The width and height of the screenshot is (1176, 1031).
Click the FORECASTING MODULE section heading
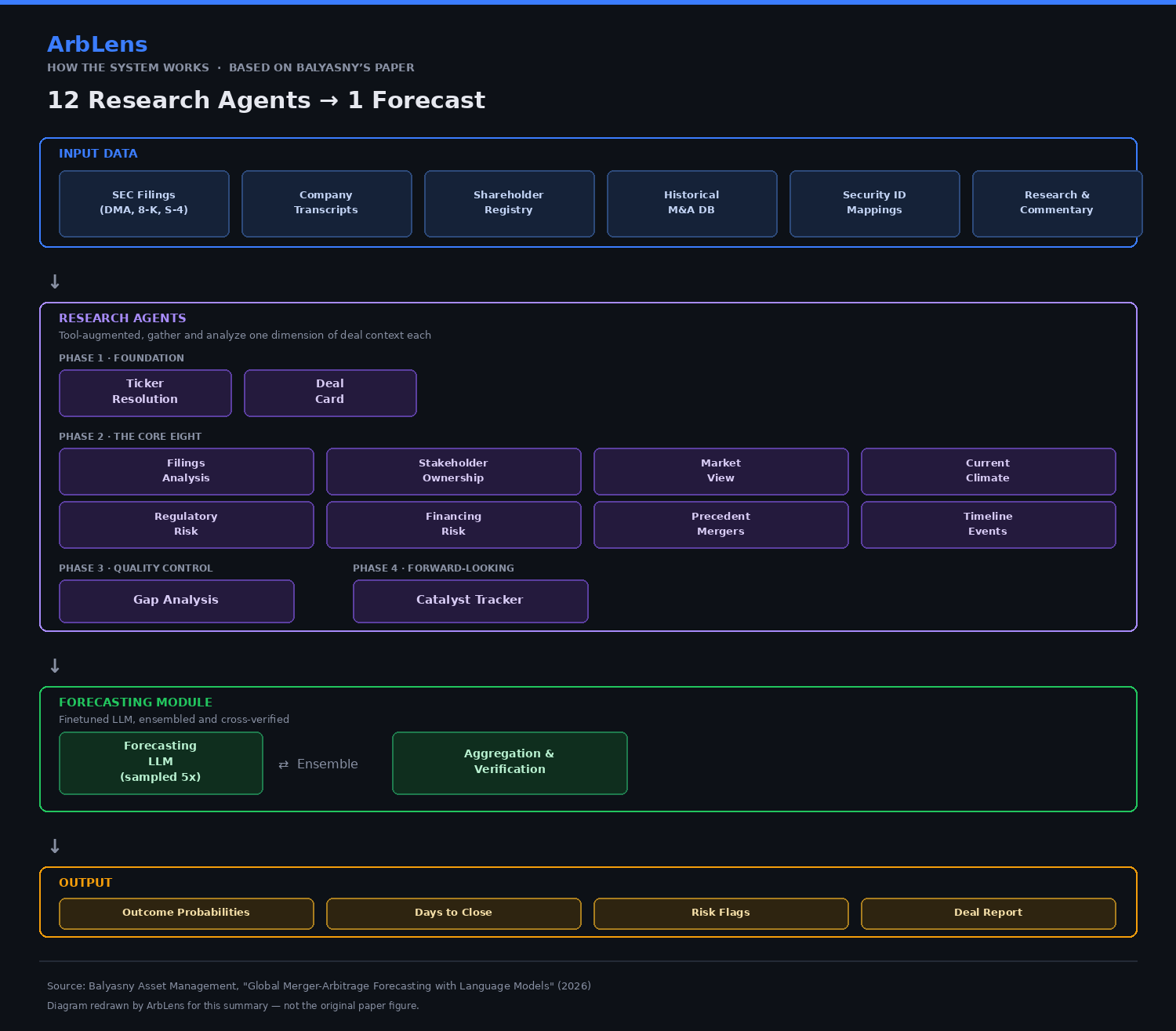point(136,702)
